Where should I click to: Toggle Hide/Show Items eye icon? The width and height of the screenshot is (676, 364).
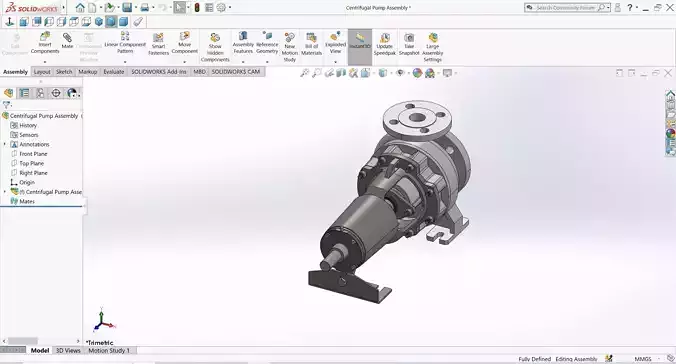(400, 73)
